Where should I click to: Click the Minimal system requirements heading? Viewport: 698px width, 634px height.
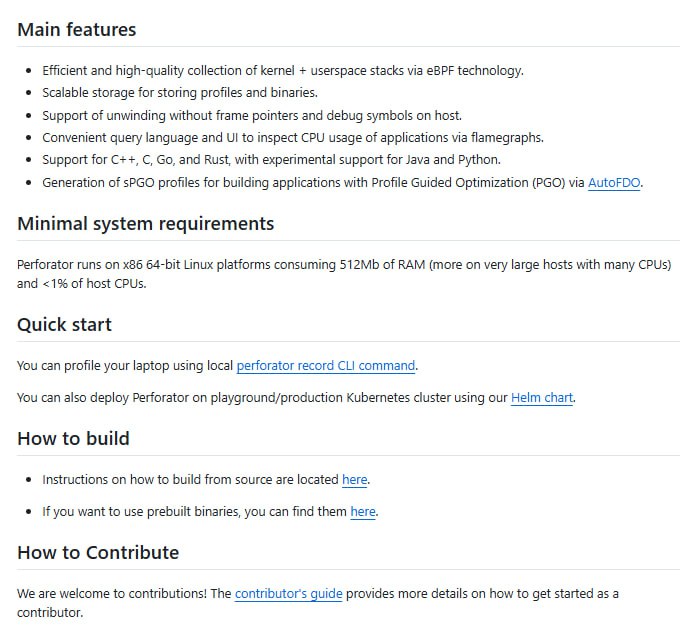point(145,224)
